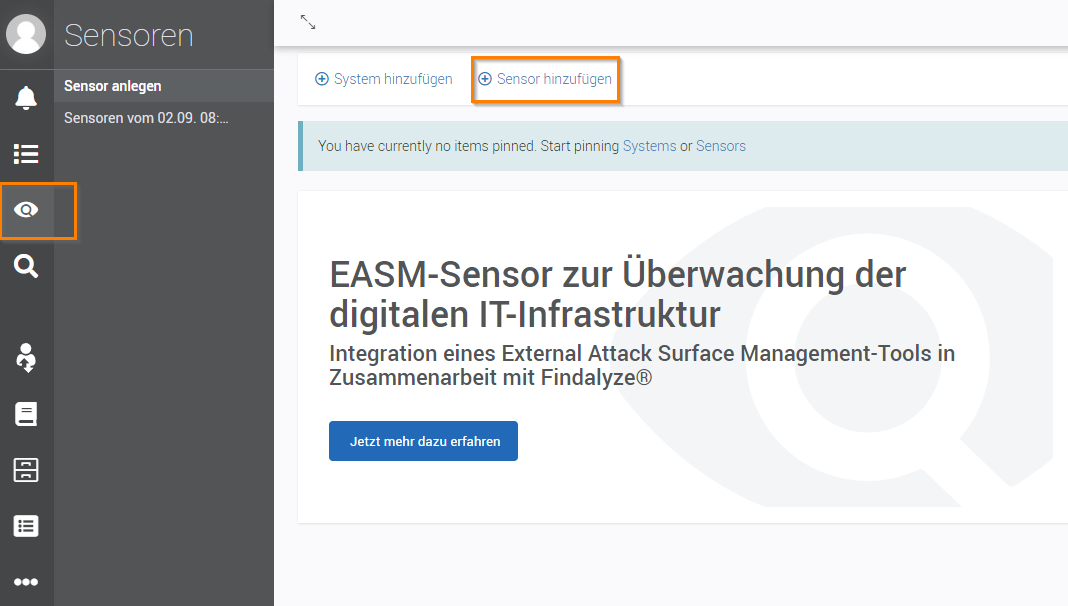Image resolution: width=1068 pixels, height=606 pixels.
Task: Click 'Sensor hinzufügen'
Action: pos(545,79)
